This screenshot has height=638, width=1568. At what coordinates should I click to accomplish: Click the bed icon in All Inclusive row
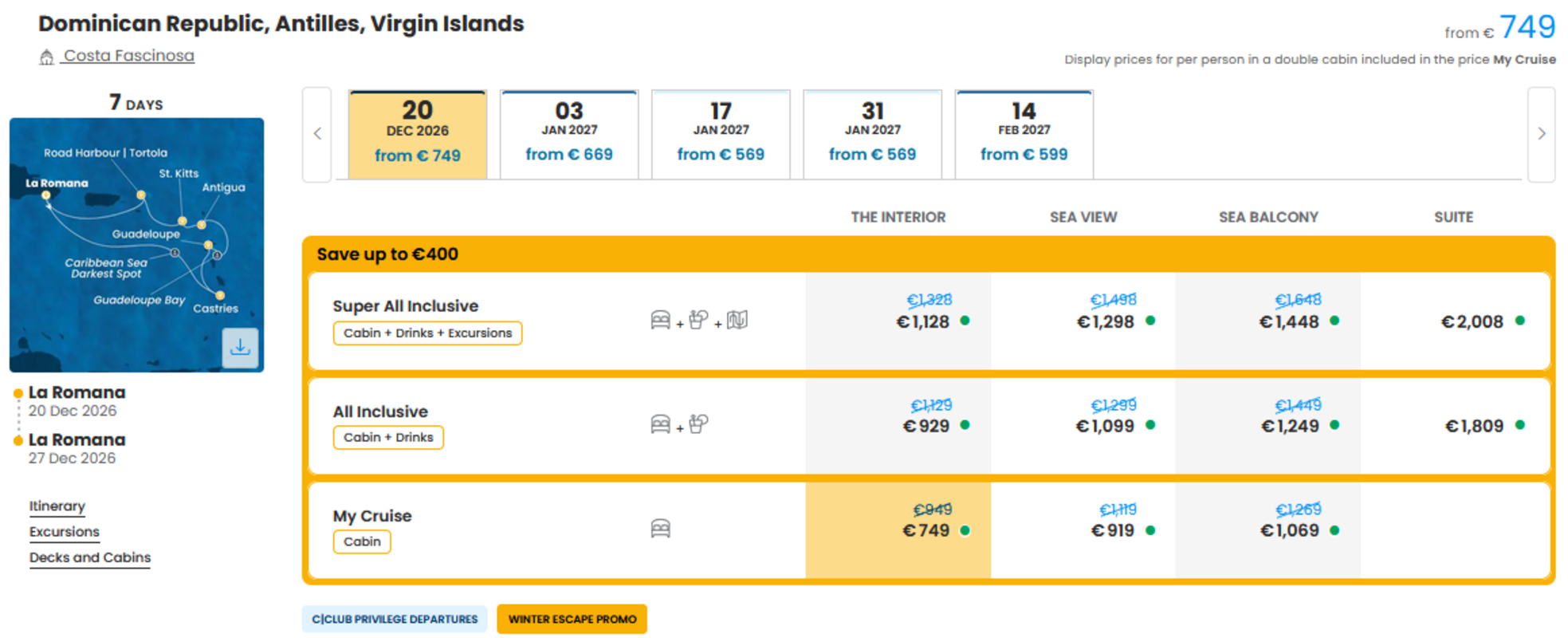[660, 423]
